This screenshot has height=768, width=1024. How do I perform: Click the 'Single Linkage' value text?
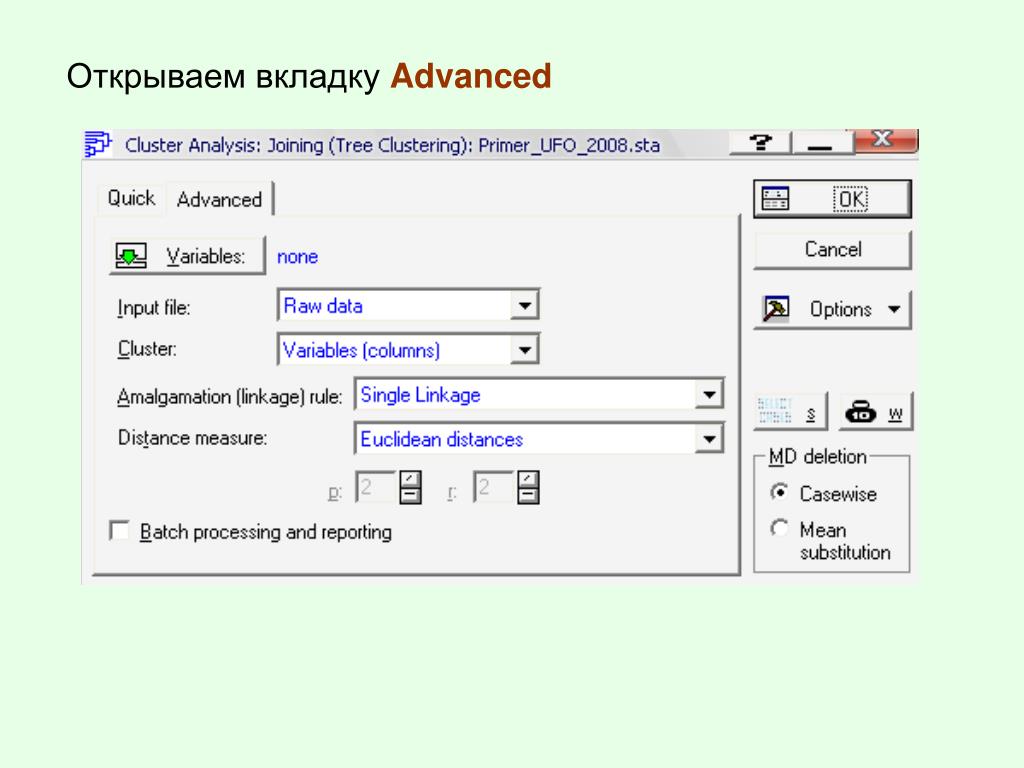[421, 394]
